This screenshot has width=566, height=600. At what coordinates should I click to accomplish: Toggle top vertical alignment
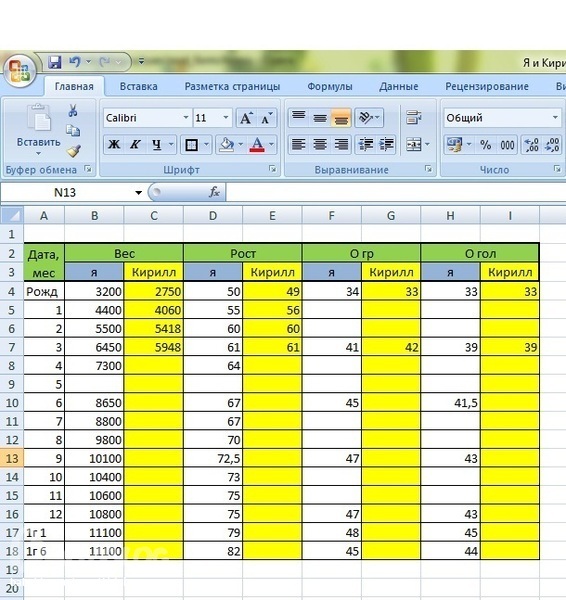point(298,117)
